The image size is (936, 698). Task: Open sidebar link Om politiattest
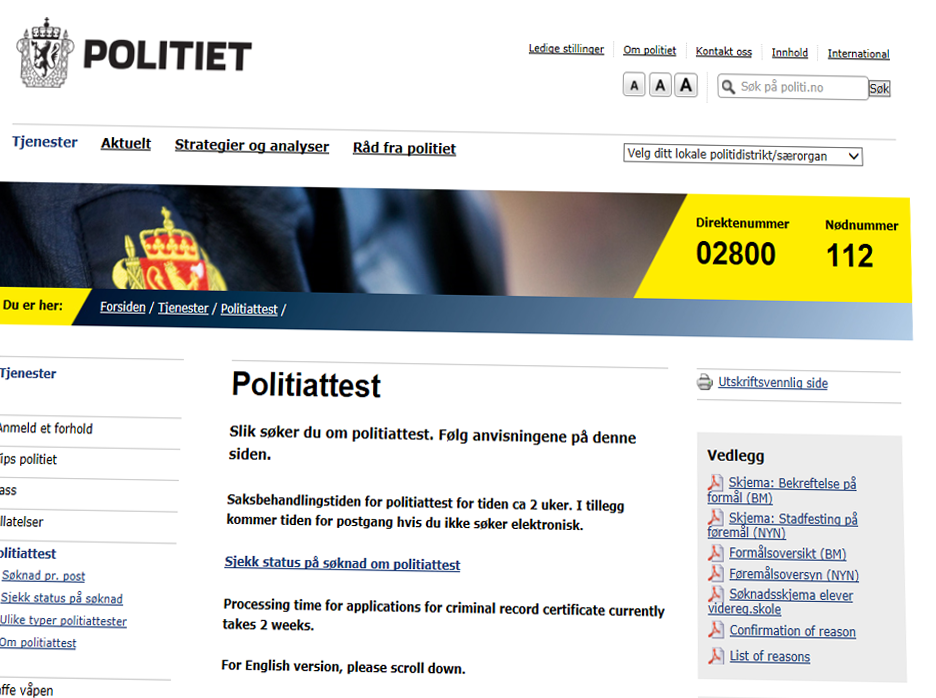tap(38, 642)
